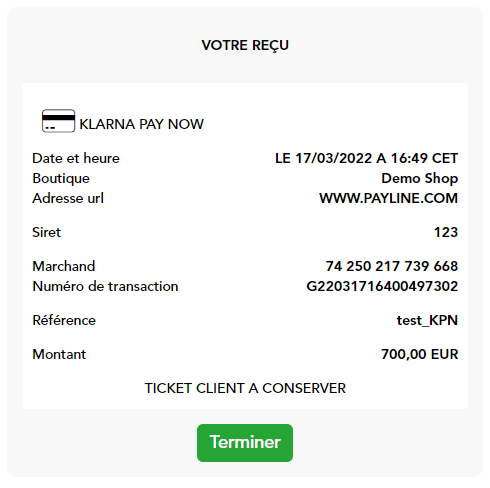Image resolution: width=490 pixels, height=488 pixels.
Task: Select the KLARNA PAY NOW label
Action: [x=141, y=124]
